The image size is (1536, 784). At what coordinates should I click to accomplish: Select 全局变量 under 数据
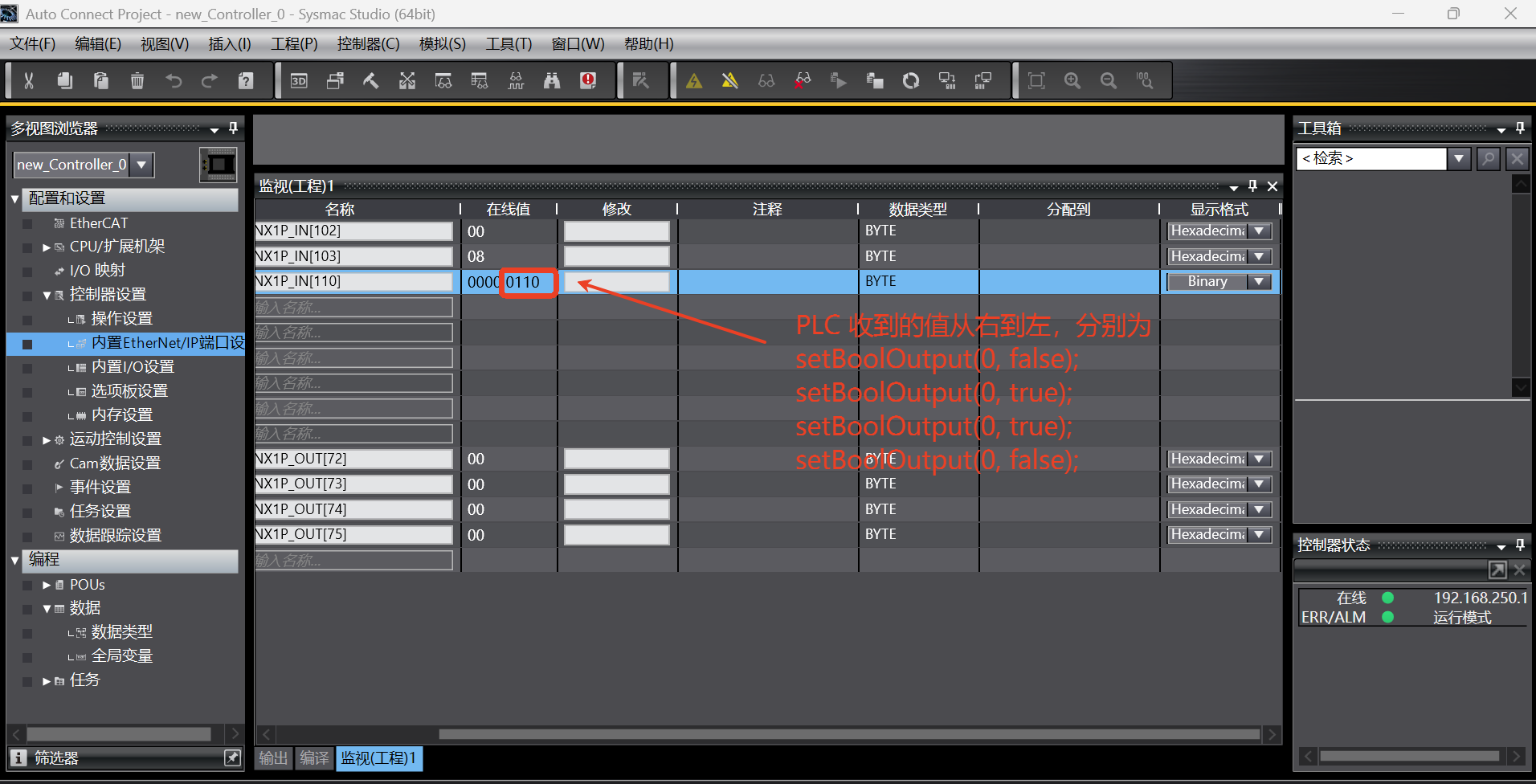(122, 656)
